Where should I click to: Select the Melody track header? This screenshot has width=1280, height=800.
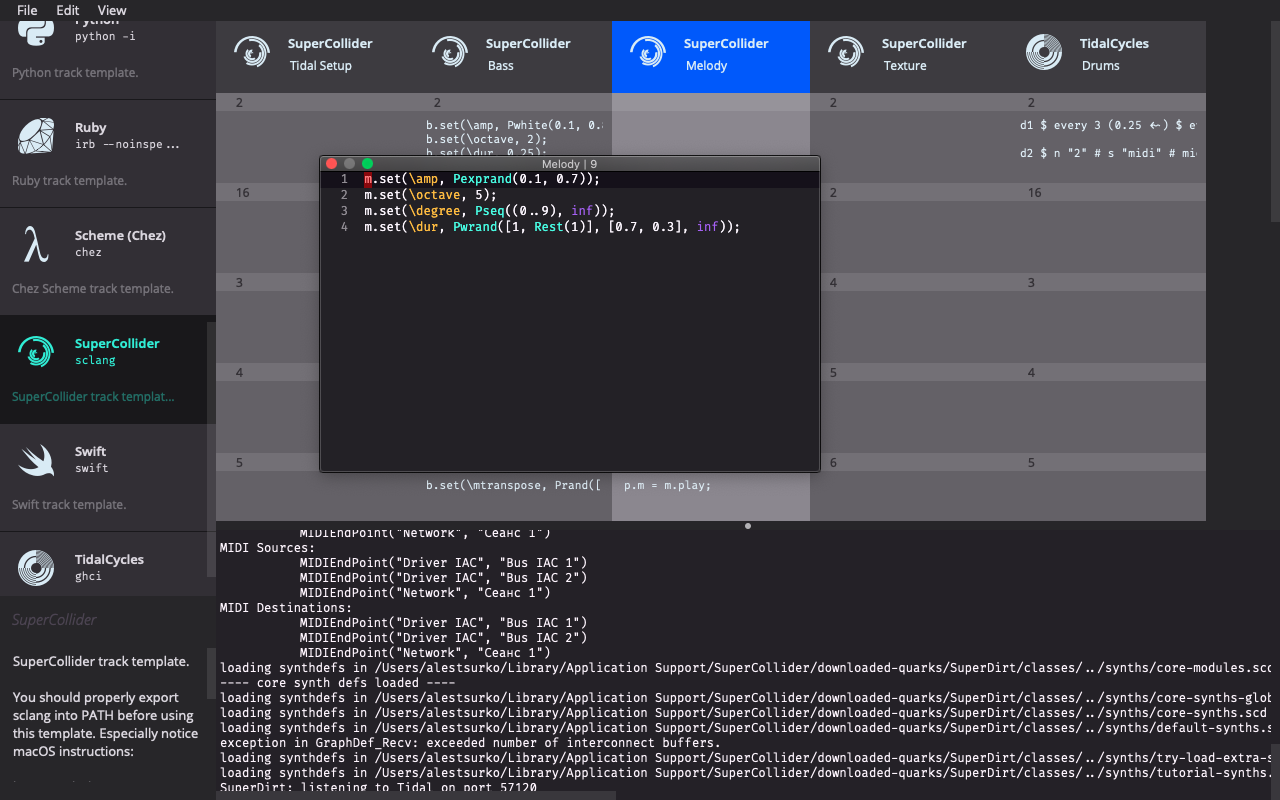(x=710, y=57)
